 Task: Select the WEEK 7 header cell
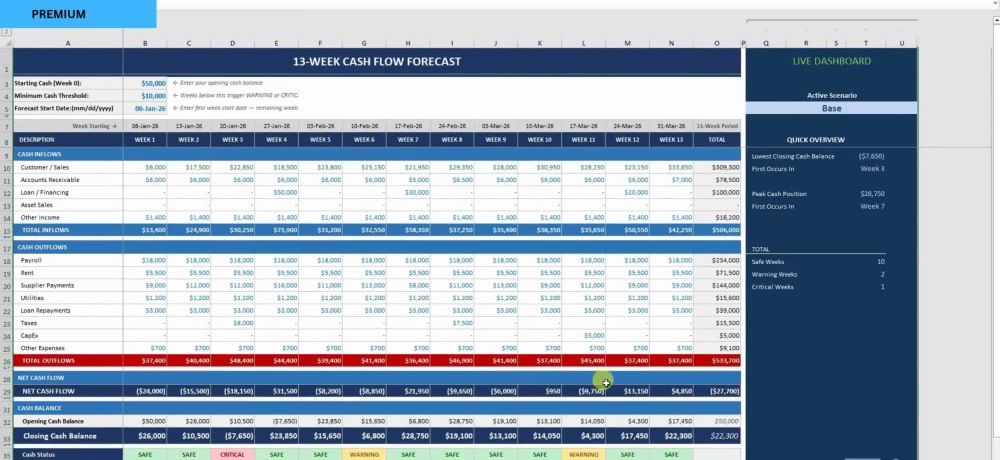click(408, 140)
